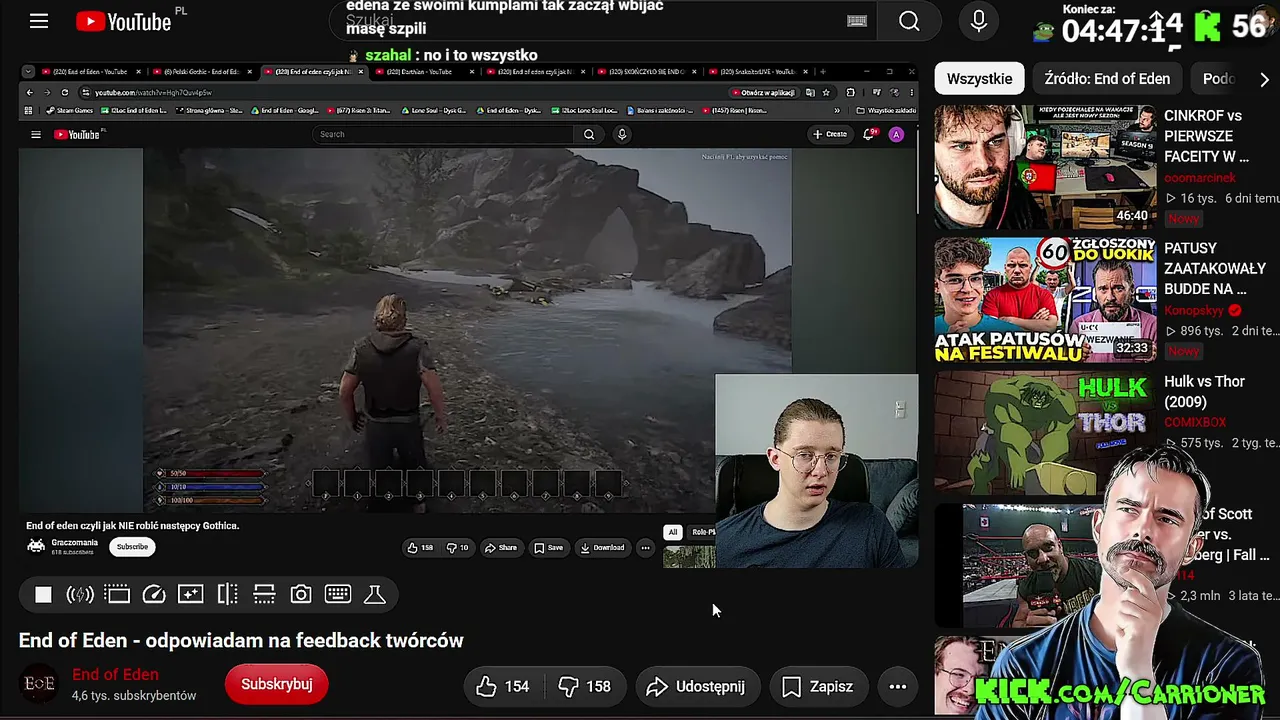Select the 'Źródło: End of Eden' chip
The width and height of the screenshot is (1280, 720).
(1107, 78)
